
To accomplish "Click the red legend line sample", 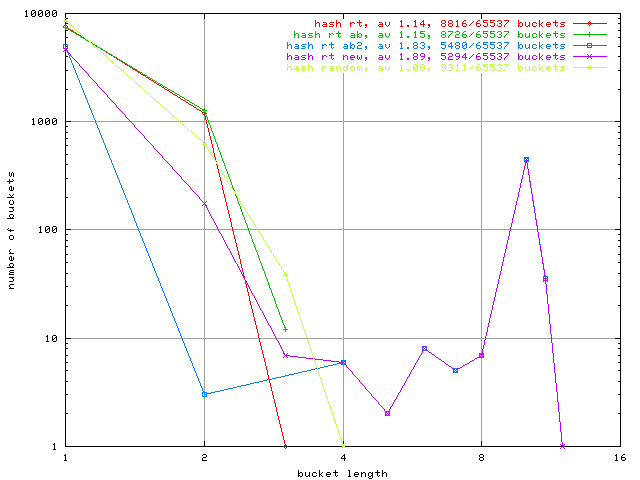I will (589, 24).
